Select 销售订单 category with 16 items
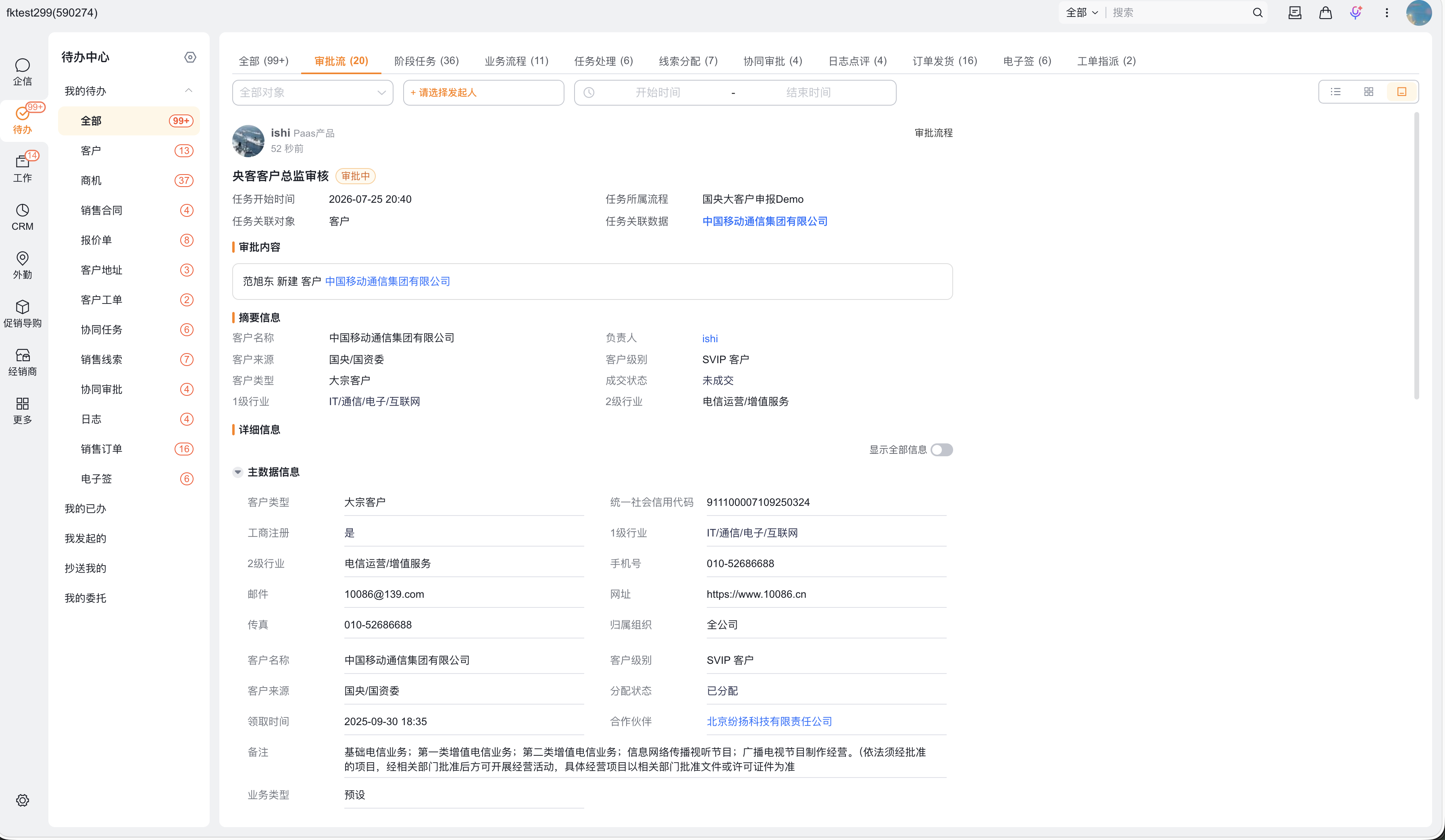The height and width of the screenshot is (840, 1445). pos(129,449)
